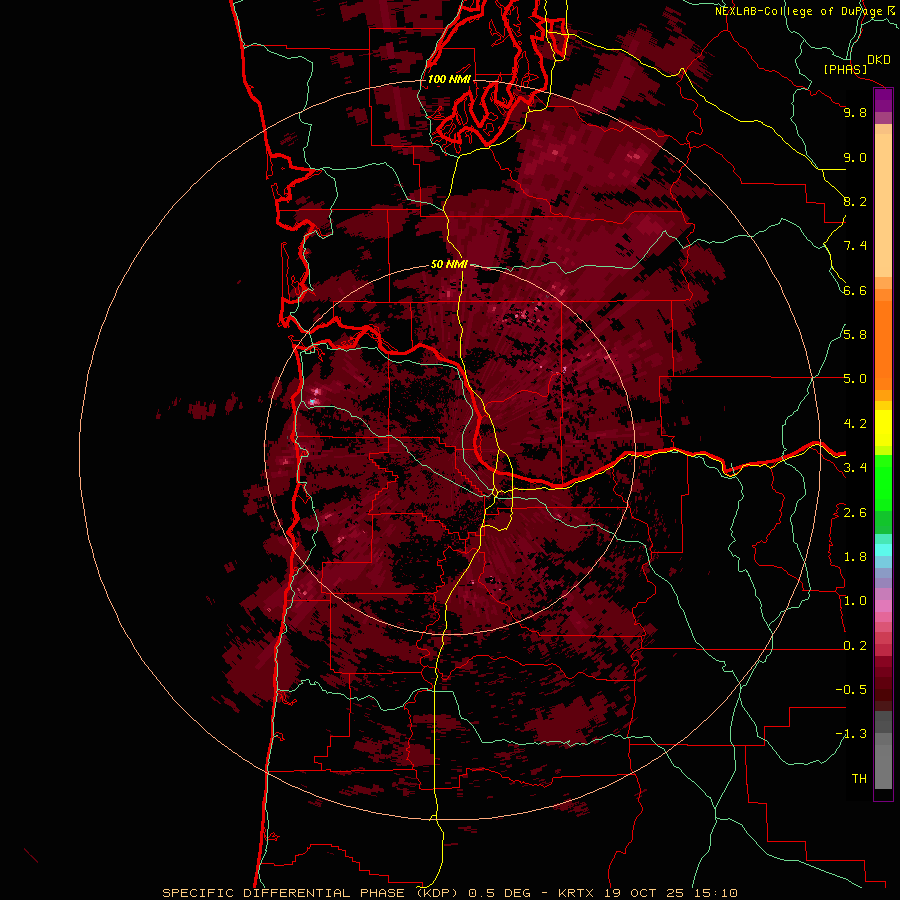Click the DKD label above the color scale
900x900 pixels.
pyautogui.click(x=879, y=60)
